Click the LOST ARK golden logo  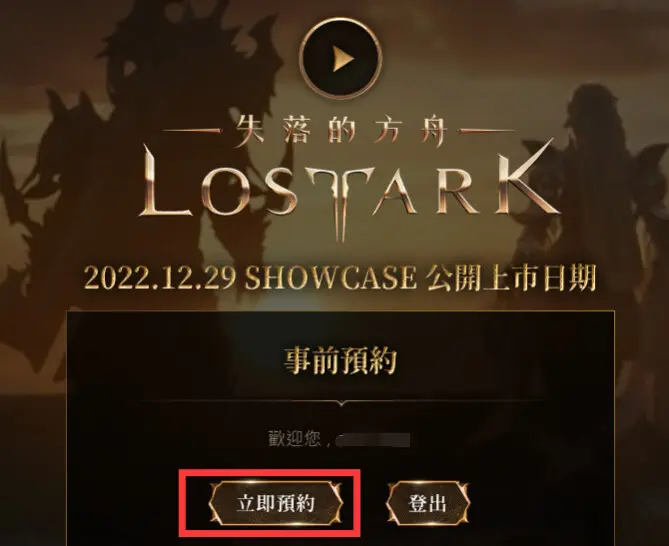(347, 188)
